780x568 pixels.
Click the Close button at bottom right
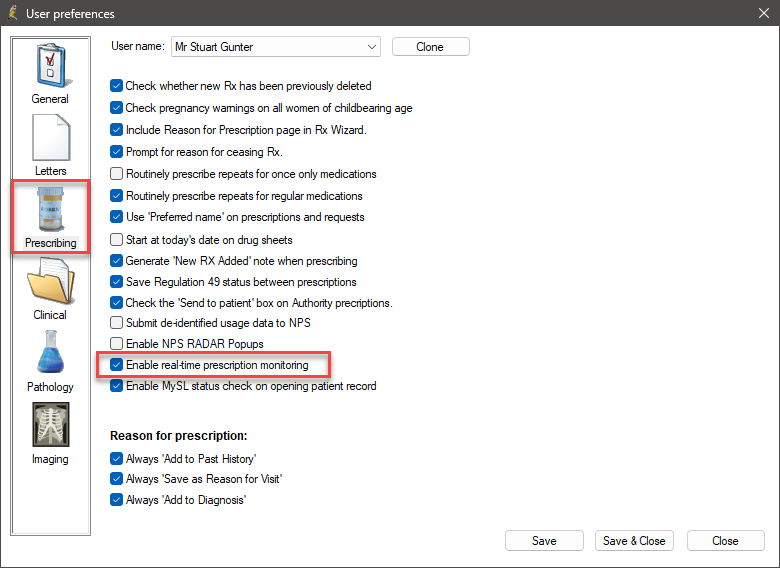(x=725, y=541)
